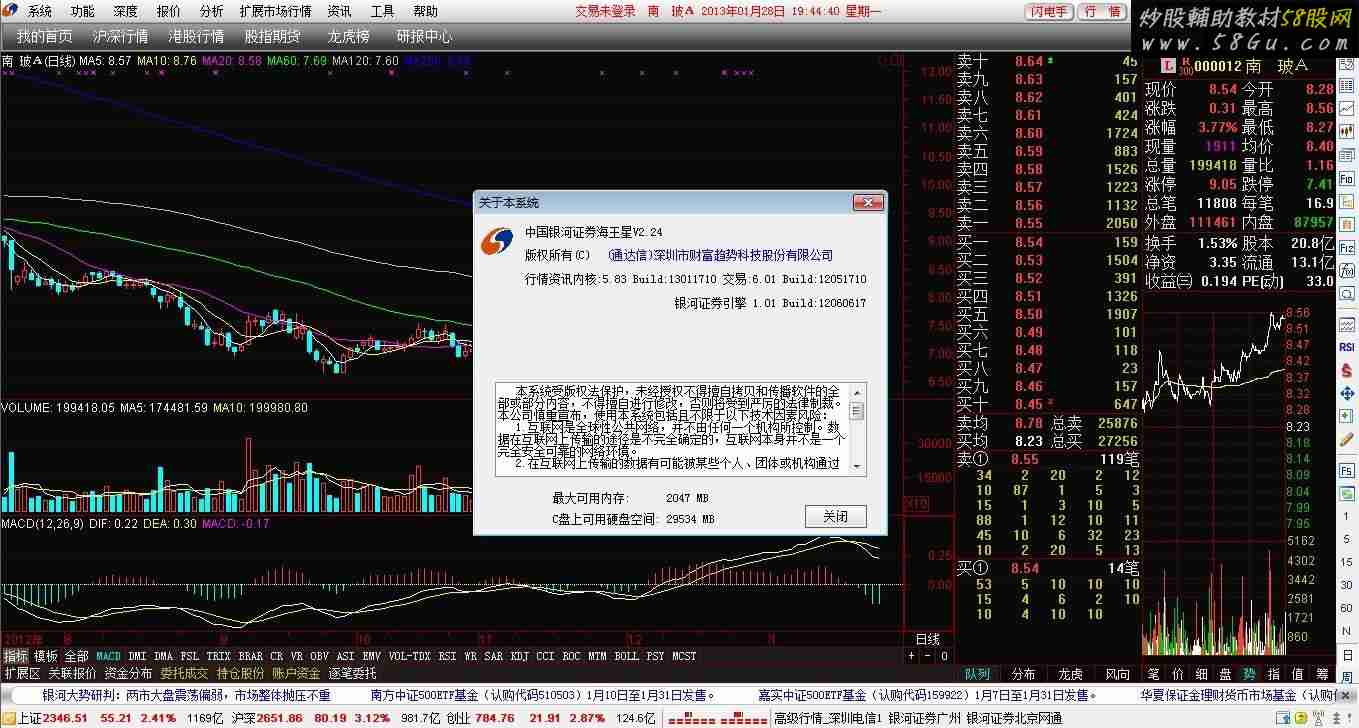The image size is (1359, 728).
Task: Close the scrolling news ticker bar
Action: pyautogui.click(x=1345, y=695)
